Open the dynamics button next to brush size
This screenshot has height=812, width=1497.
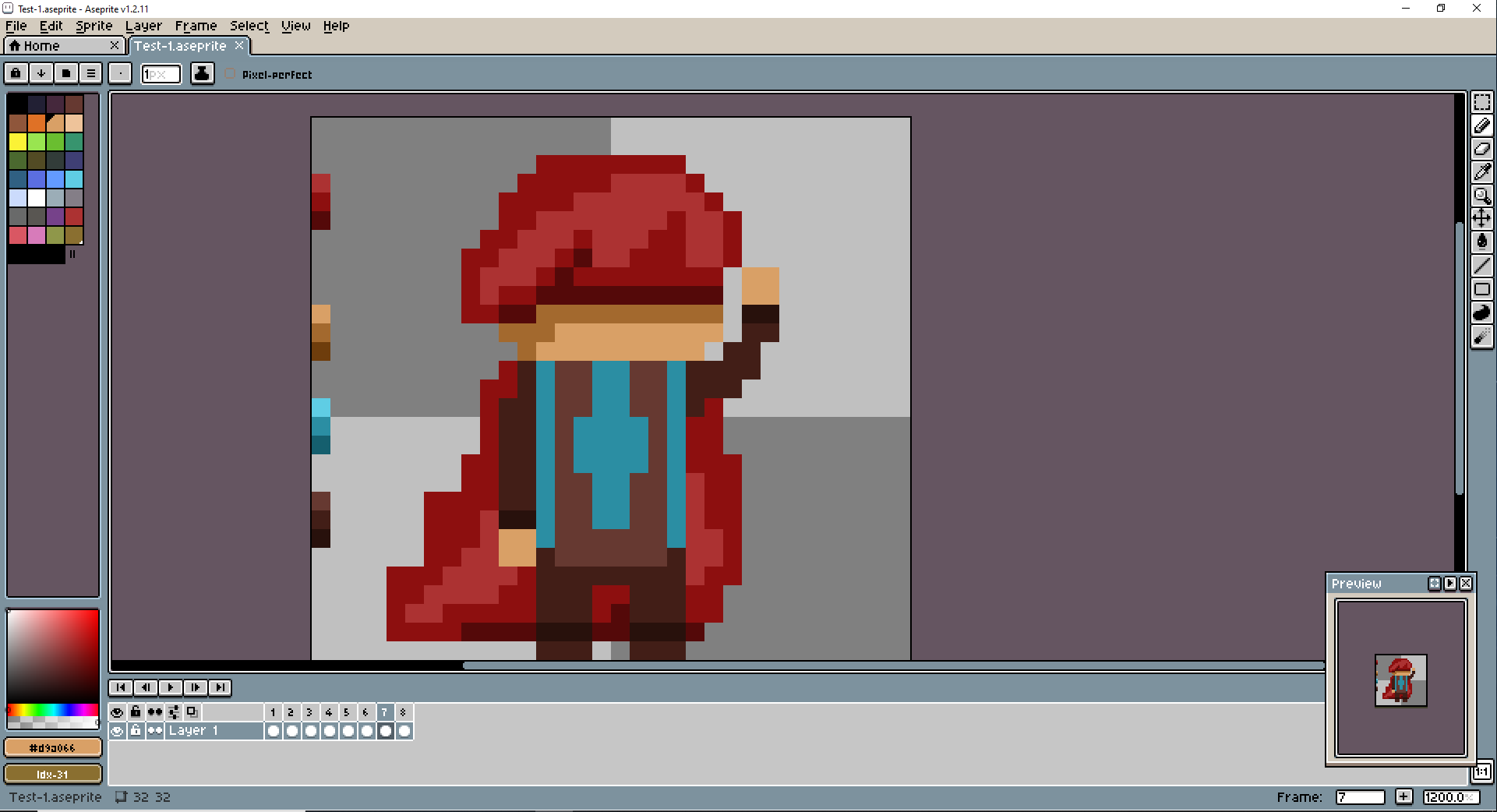[119, 72]
